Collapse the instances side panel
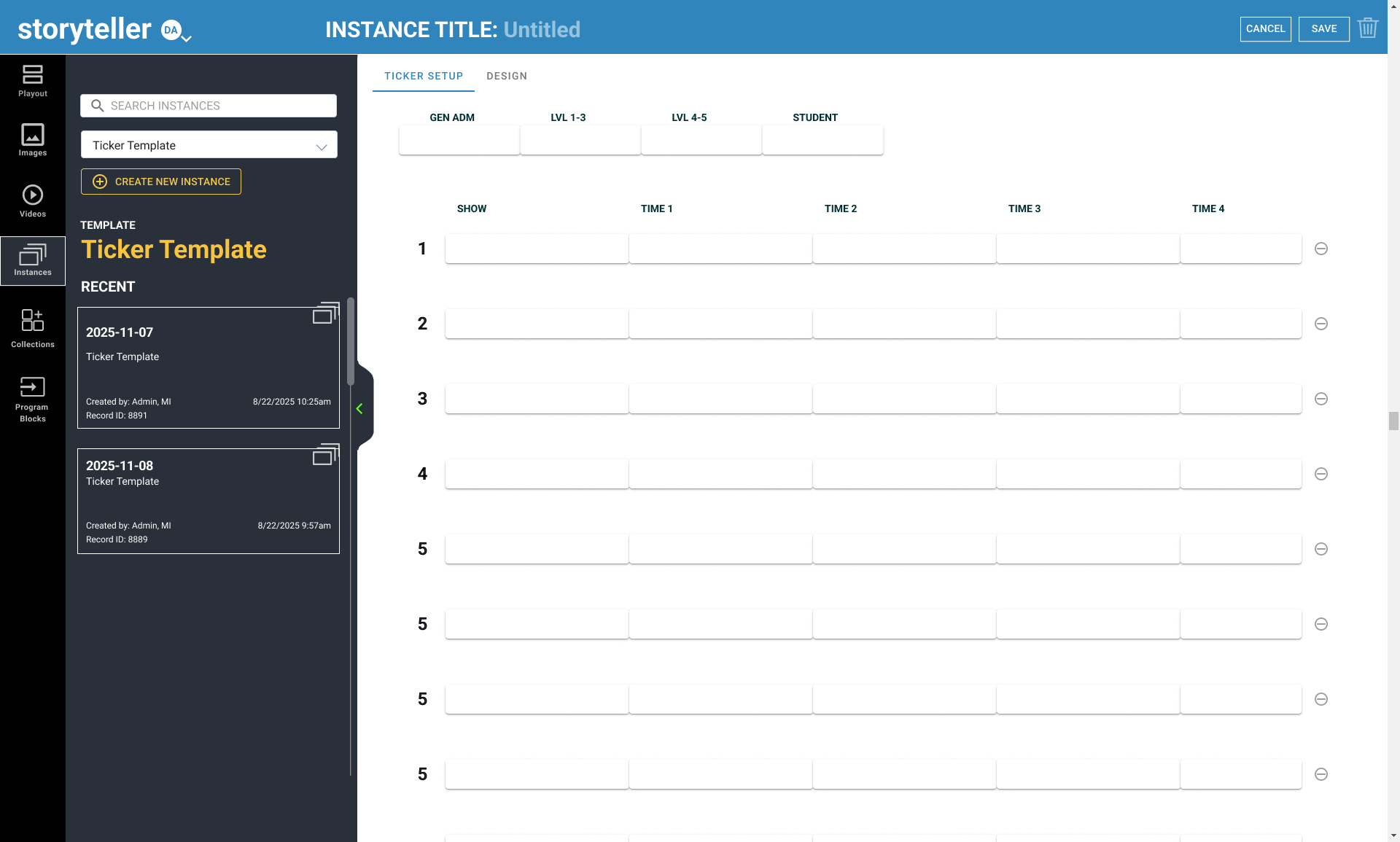 (x=359, y=409)
